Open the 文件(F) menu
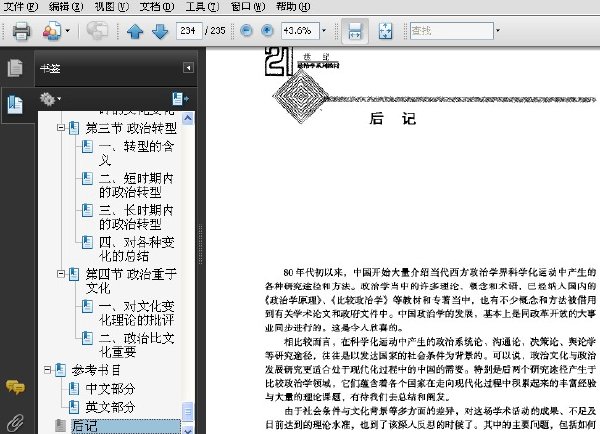Image resolution: width=600 pixels, height=434 pixels. point(20,6)
